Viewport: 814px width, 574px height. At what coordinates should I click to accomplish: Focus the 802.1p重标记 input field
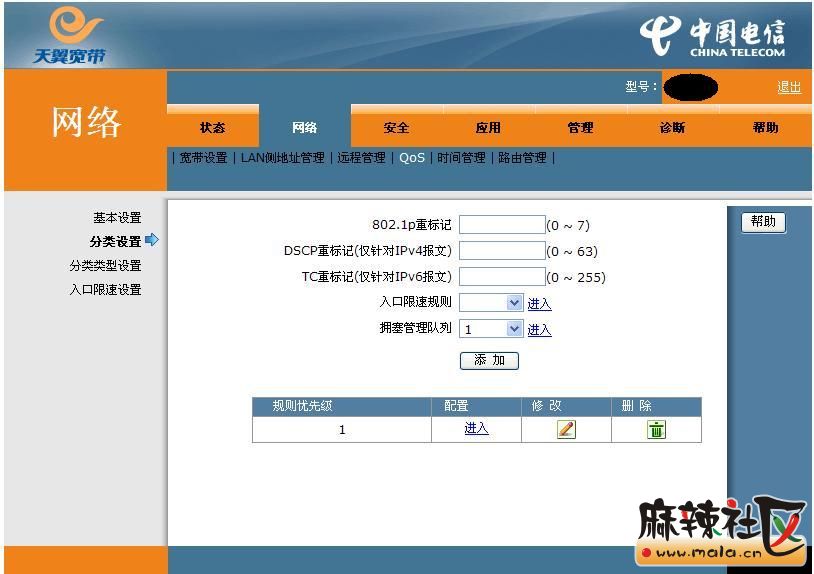point(501,225)
